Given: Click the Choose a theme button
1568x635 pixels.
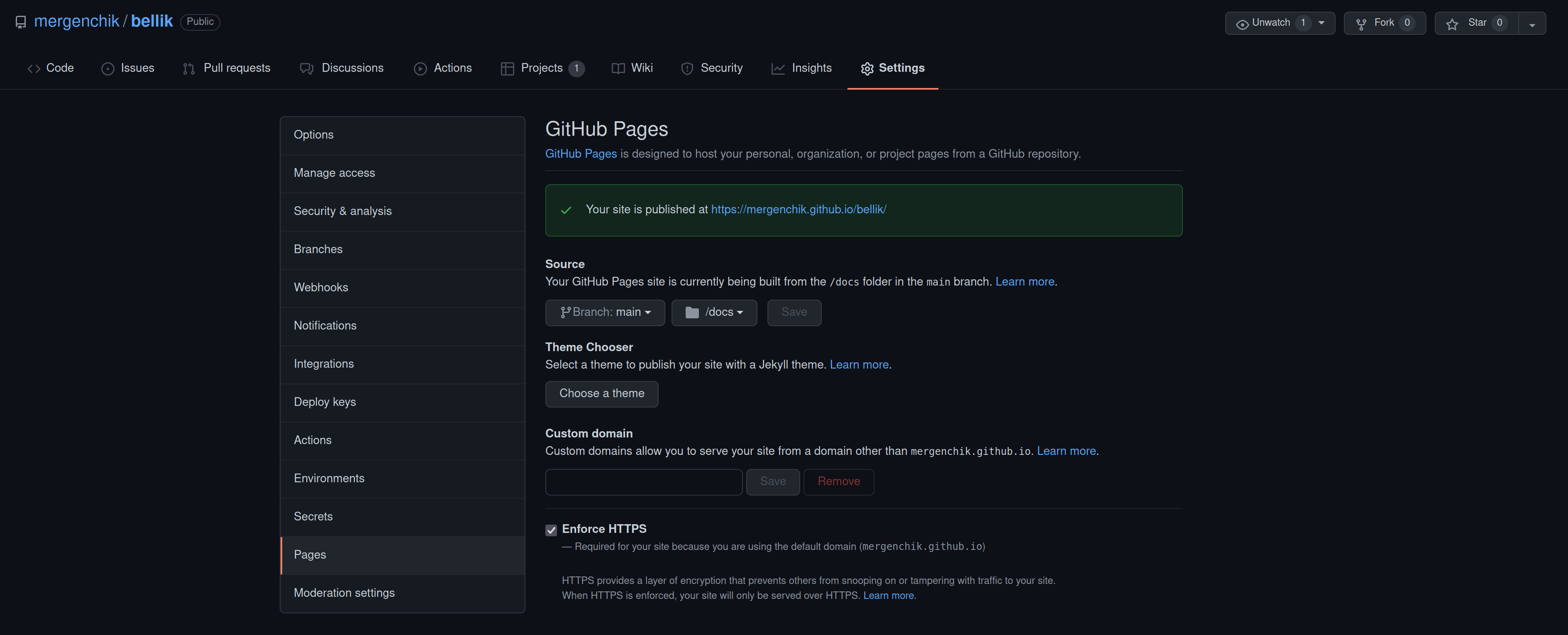Looking at the screenshot, I should [601, 394].
